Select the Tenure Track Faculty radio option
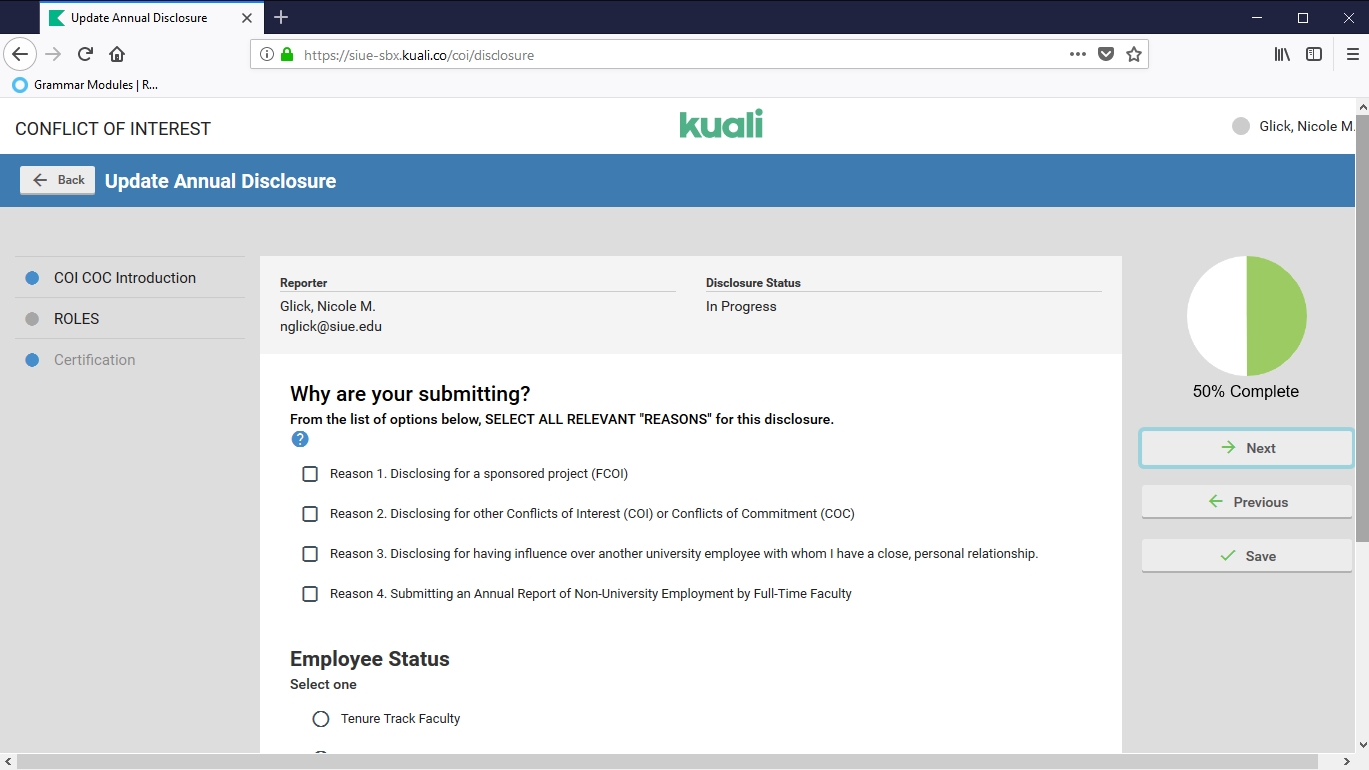The width and height of the screenshot is (1369, 770). click(321, 719)
